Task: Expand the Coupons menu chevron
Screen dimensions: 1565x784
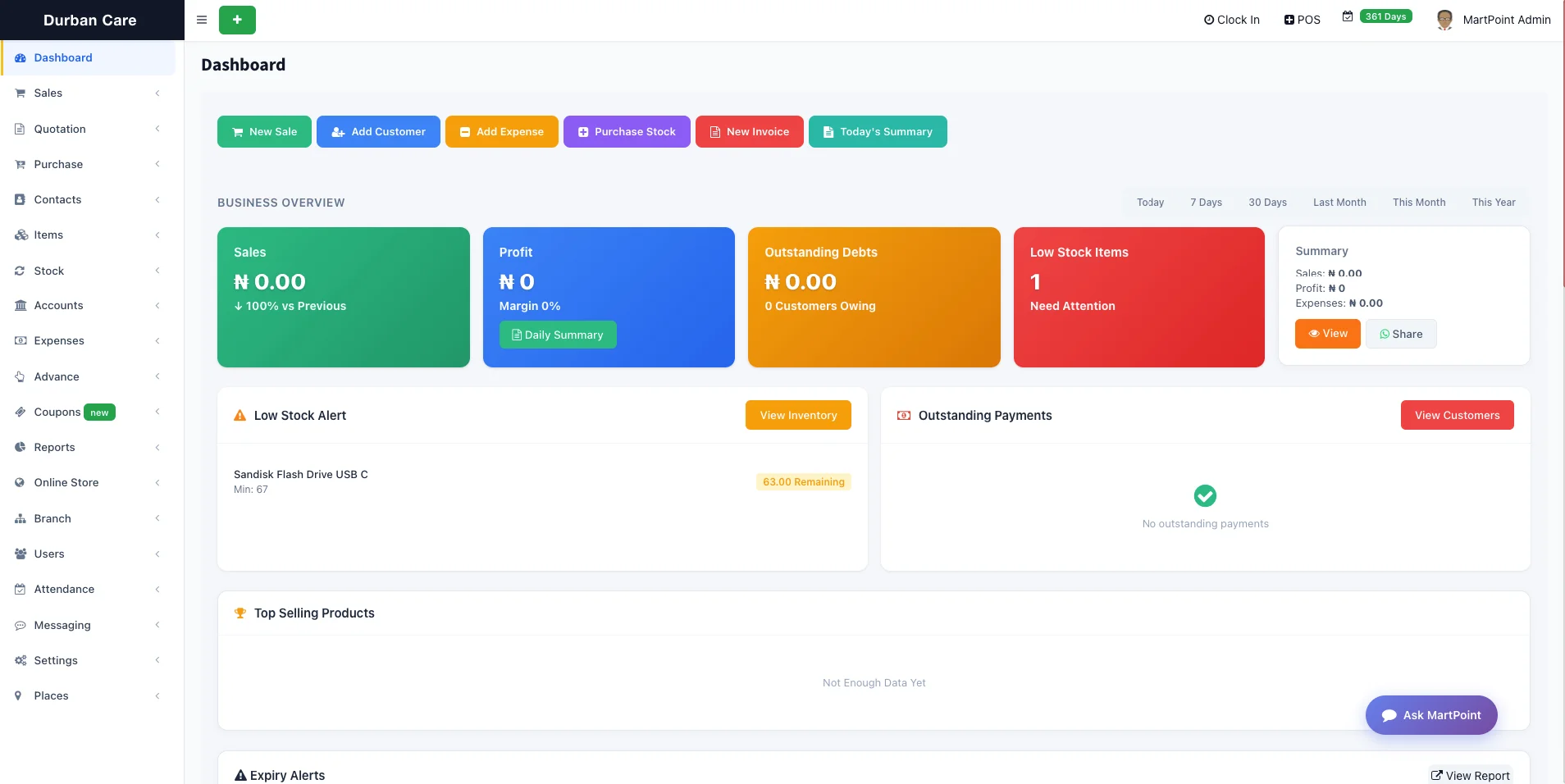Action: click(157, 412)
